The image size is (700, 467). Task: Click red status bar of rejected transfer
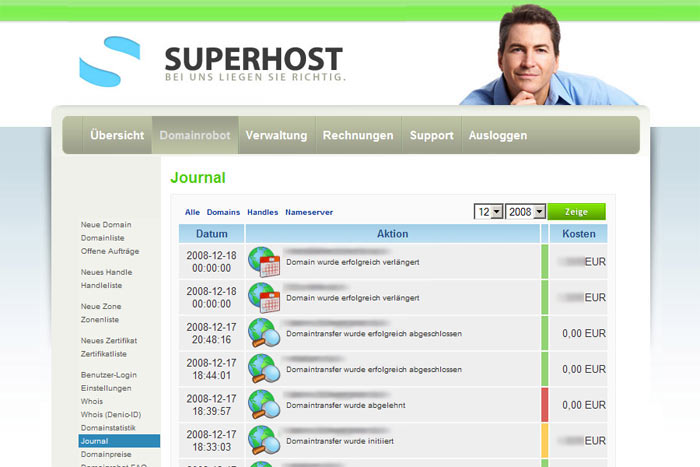[545, 404]
